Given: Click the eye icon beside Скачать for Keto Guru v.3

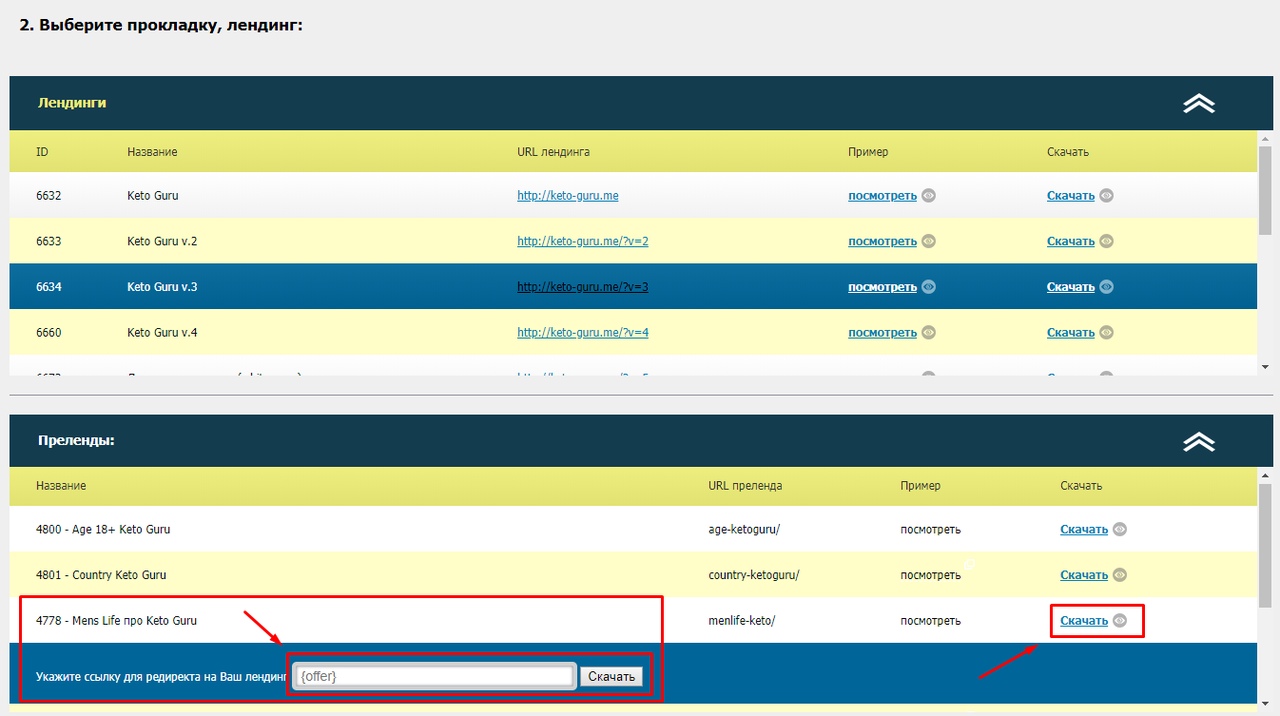Looking at the screenshot, I should tap(1106, 287).
